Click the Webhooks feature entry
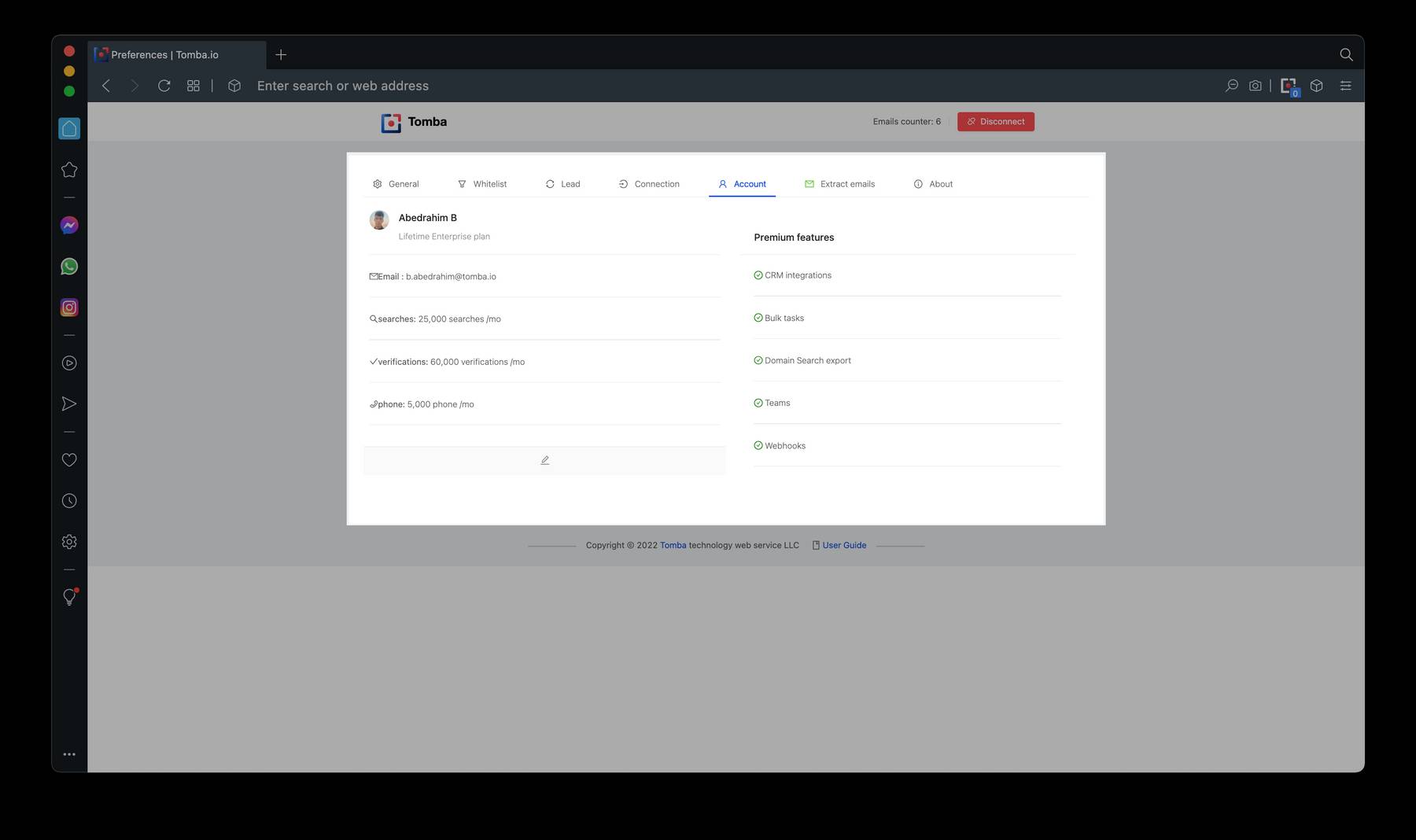1416x840 pixels. pyautogui.click(x=780, y=445)
